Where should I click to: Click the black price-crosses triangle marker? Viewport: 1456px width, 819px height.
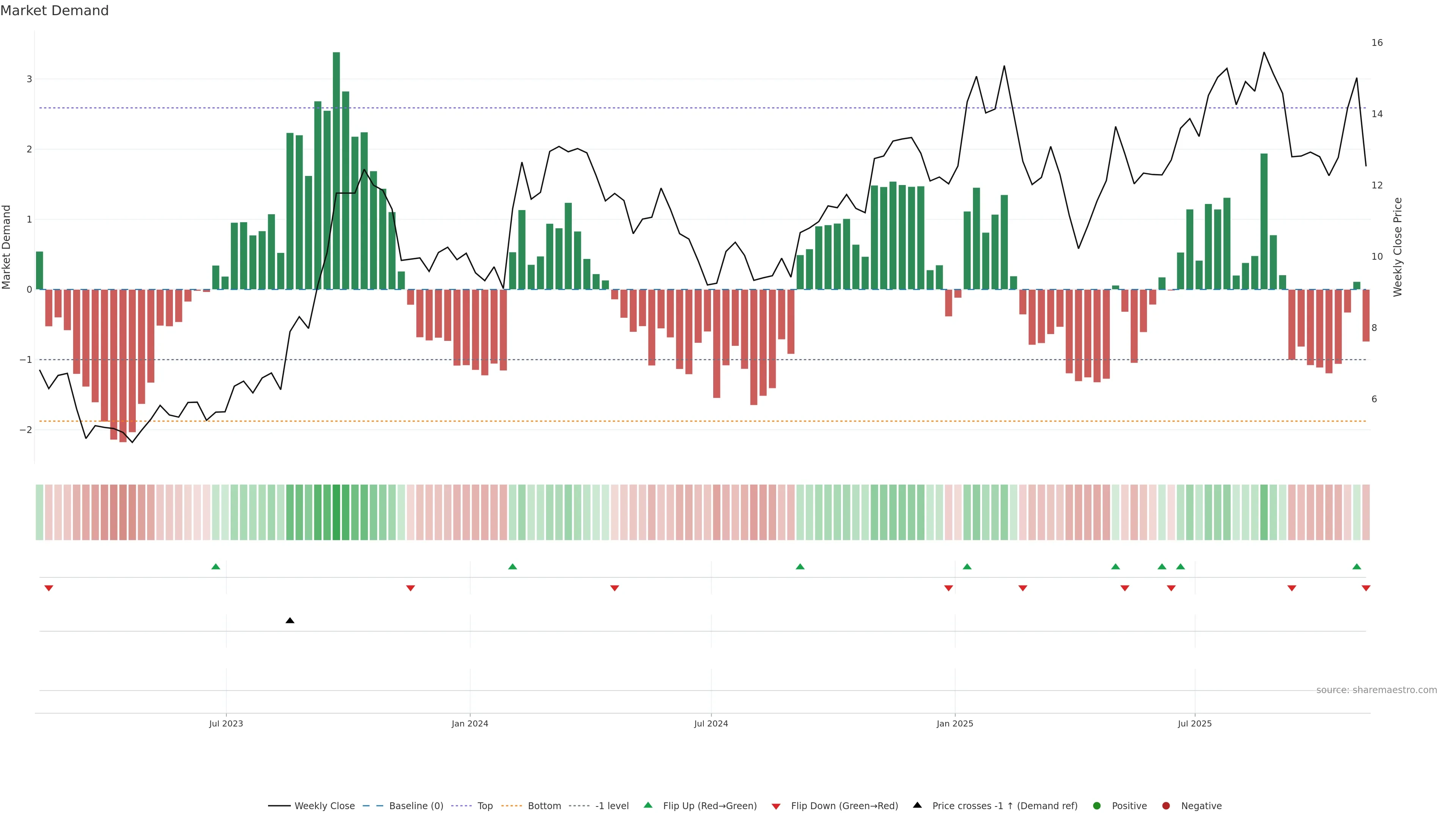pos(290,621)
